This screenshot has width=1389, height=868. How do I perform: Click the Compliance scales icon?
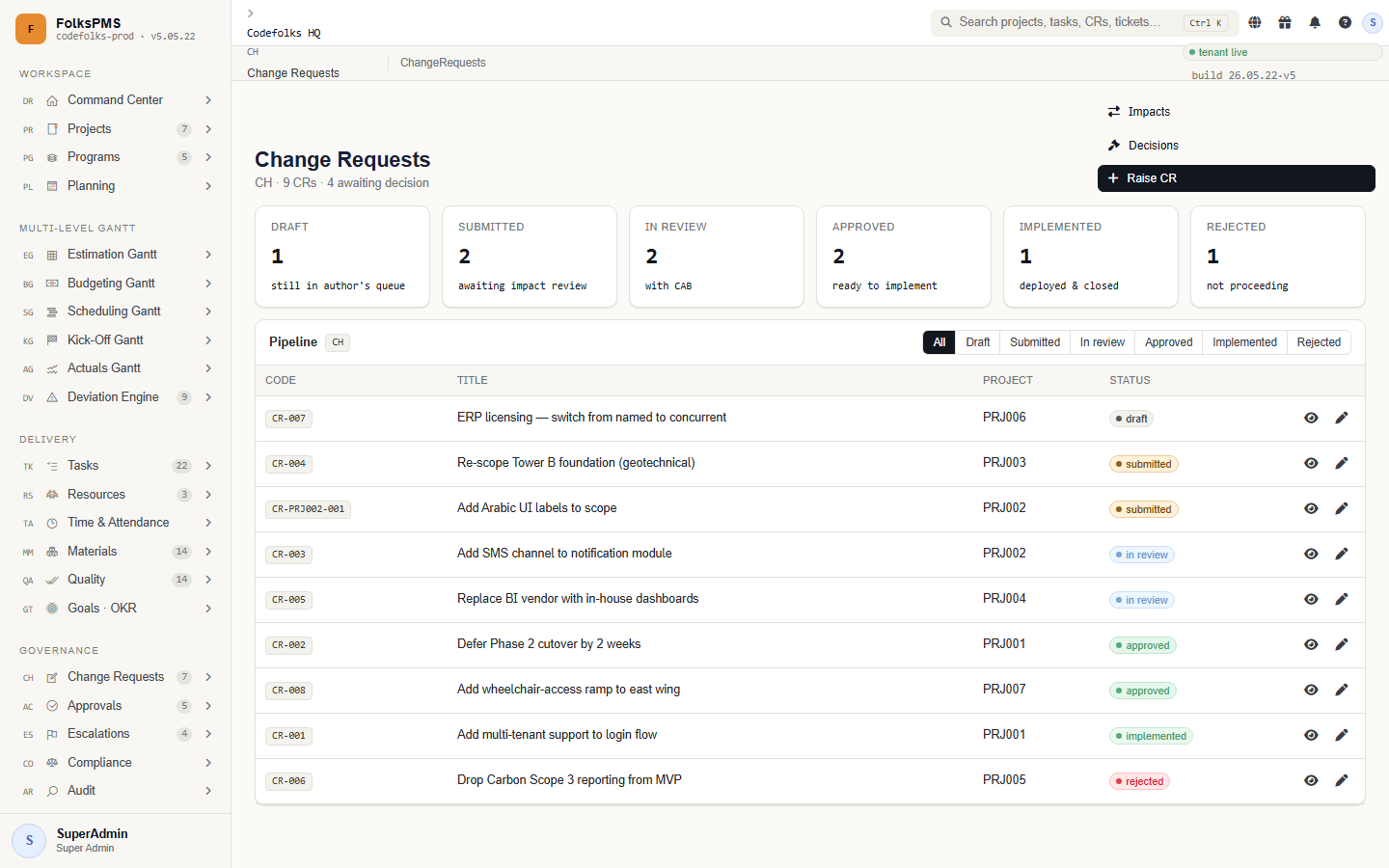pos(52,763)
